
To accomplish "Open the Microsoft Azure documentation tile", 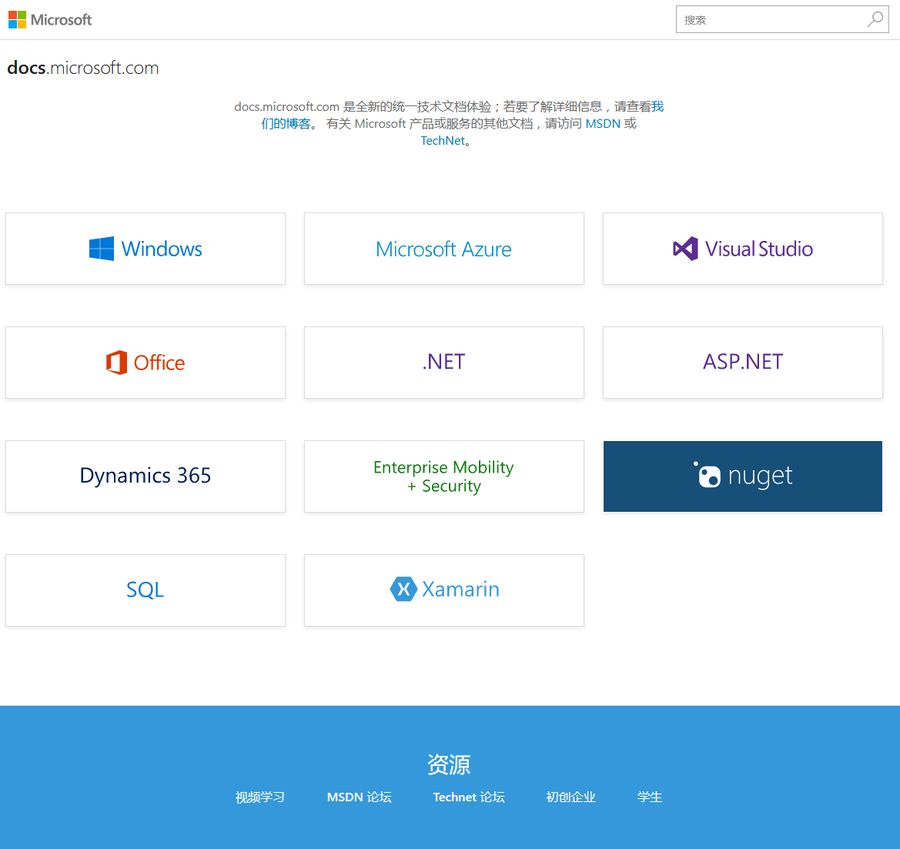I will pyautogui.click(x=444, y=249).
